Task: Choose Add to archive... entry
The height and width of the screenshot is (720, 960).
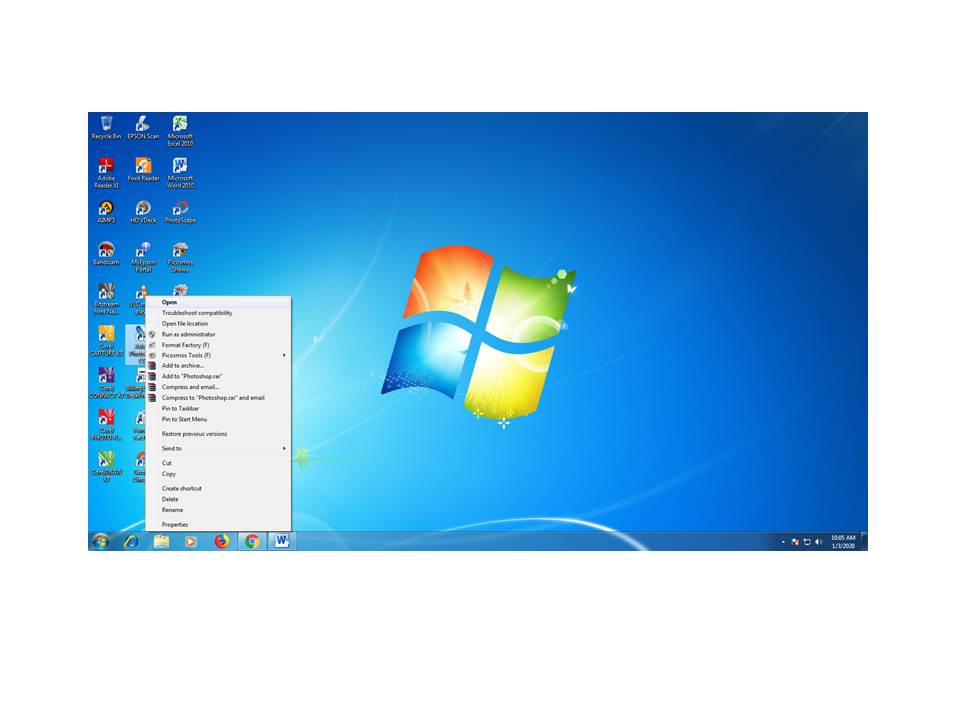Action: click(x=218, y=366)
